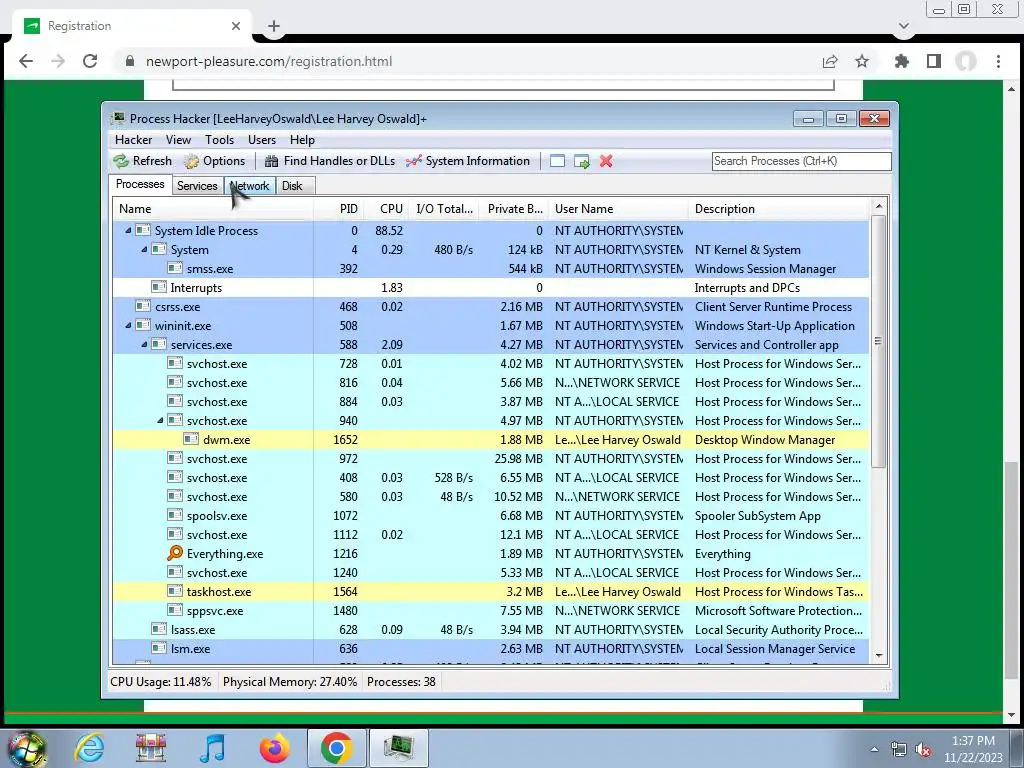Open a new Chrome tab
1024x768 pixels.
click(x=274, y=26)
